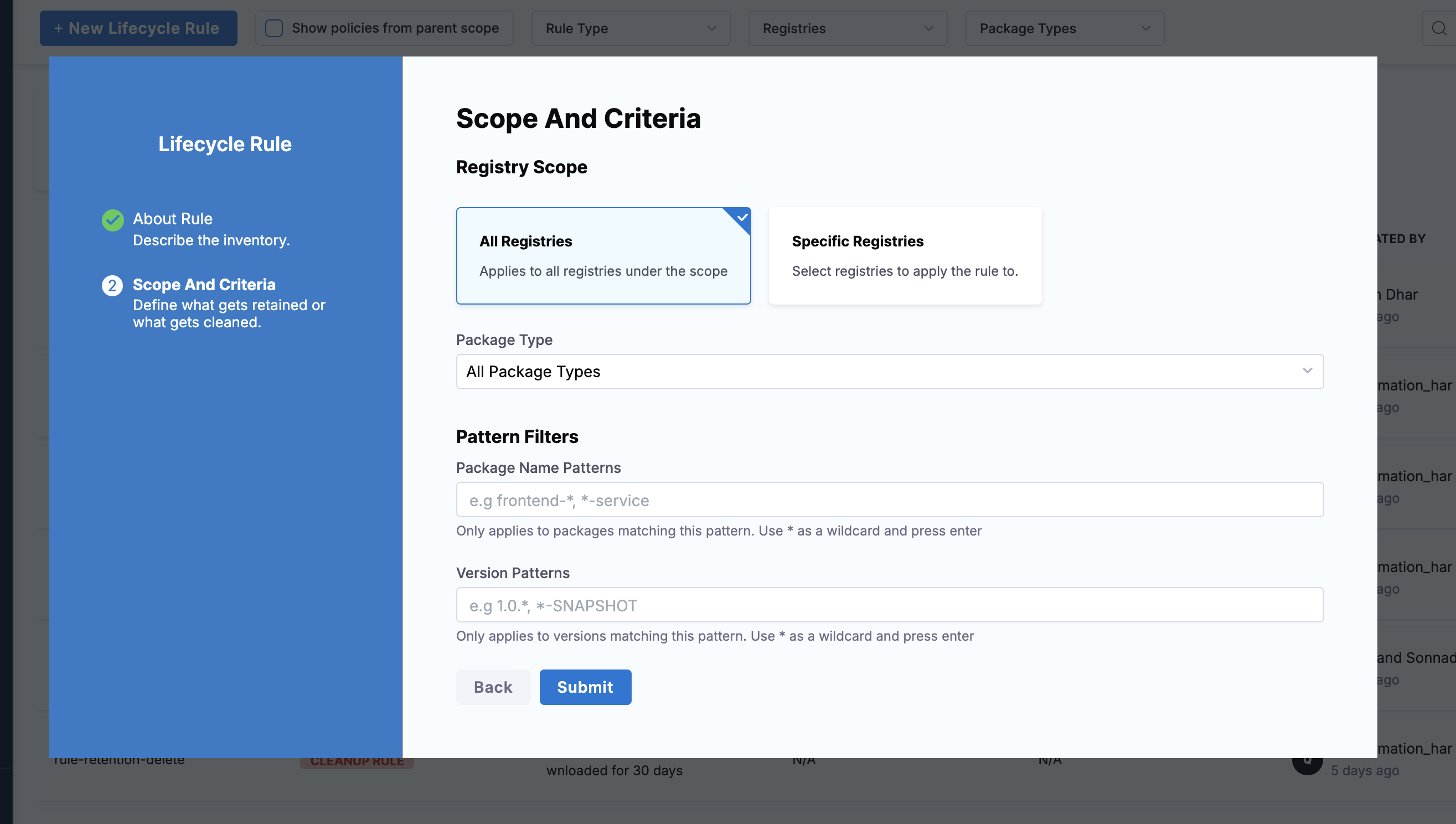This screenshot has height=824, width=1456.
Task: Select the All Registries scope card
Action: [x=603, y=256]
